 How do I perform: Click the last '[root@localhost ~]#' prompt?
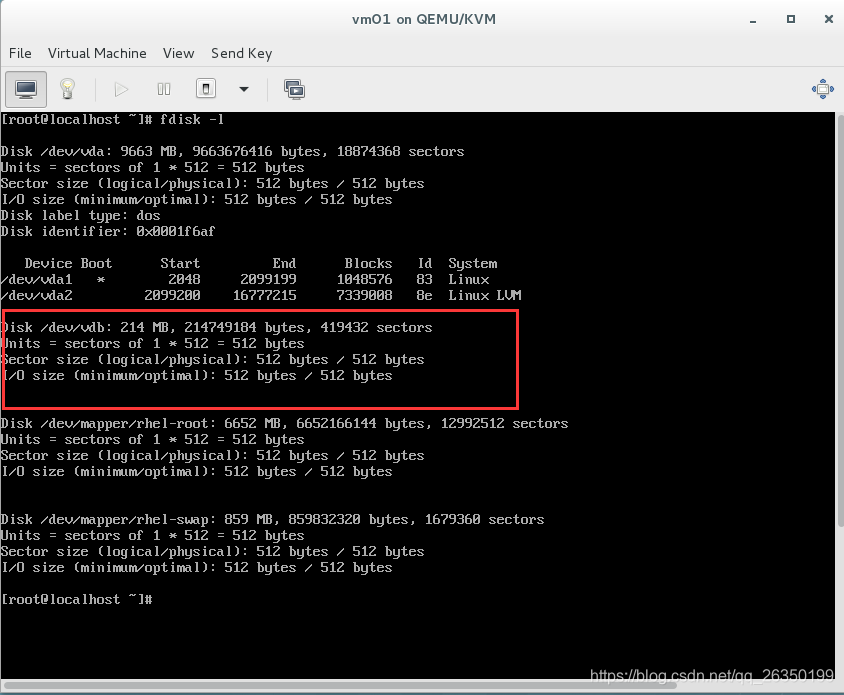coord(77,600)
